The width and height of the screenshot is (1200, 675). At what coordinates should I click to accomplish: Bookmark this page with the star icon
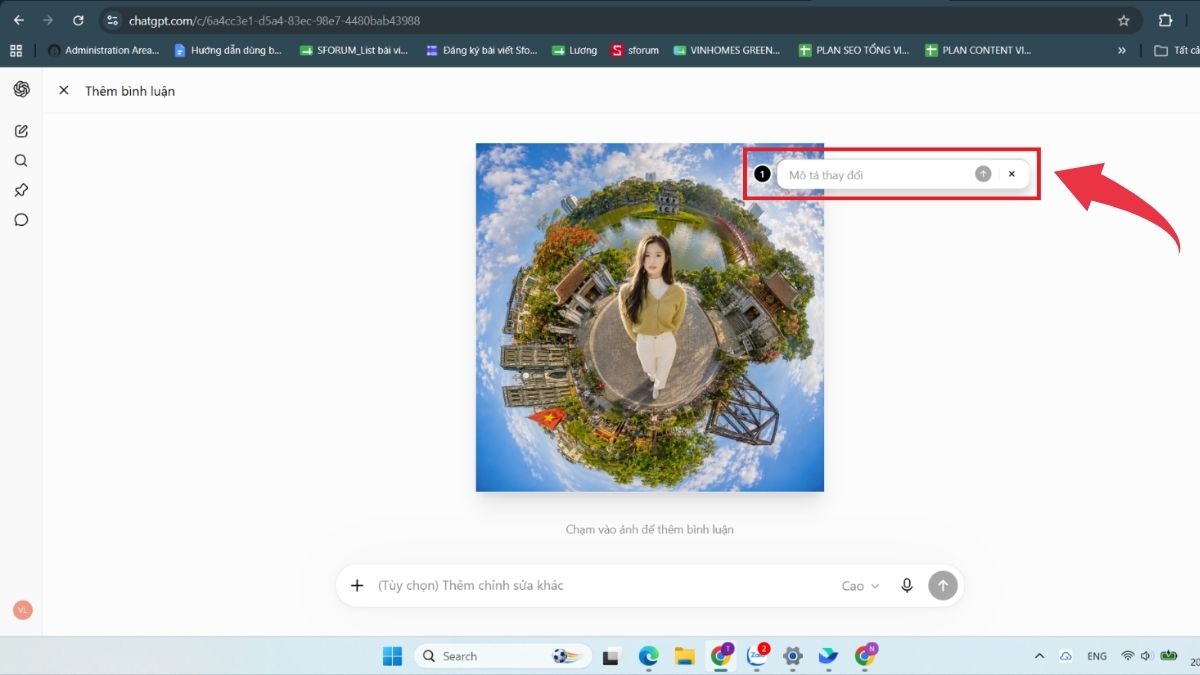point(1123,20)
